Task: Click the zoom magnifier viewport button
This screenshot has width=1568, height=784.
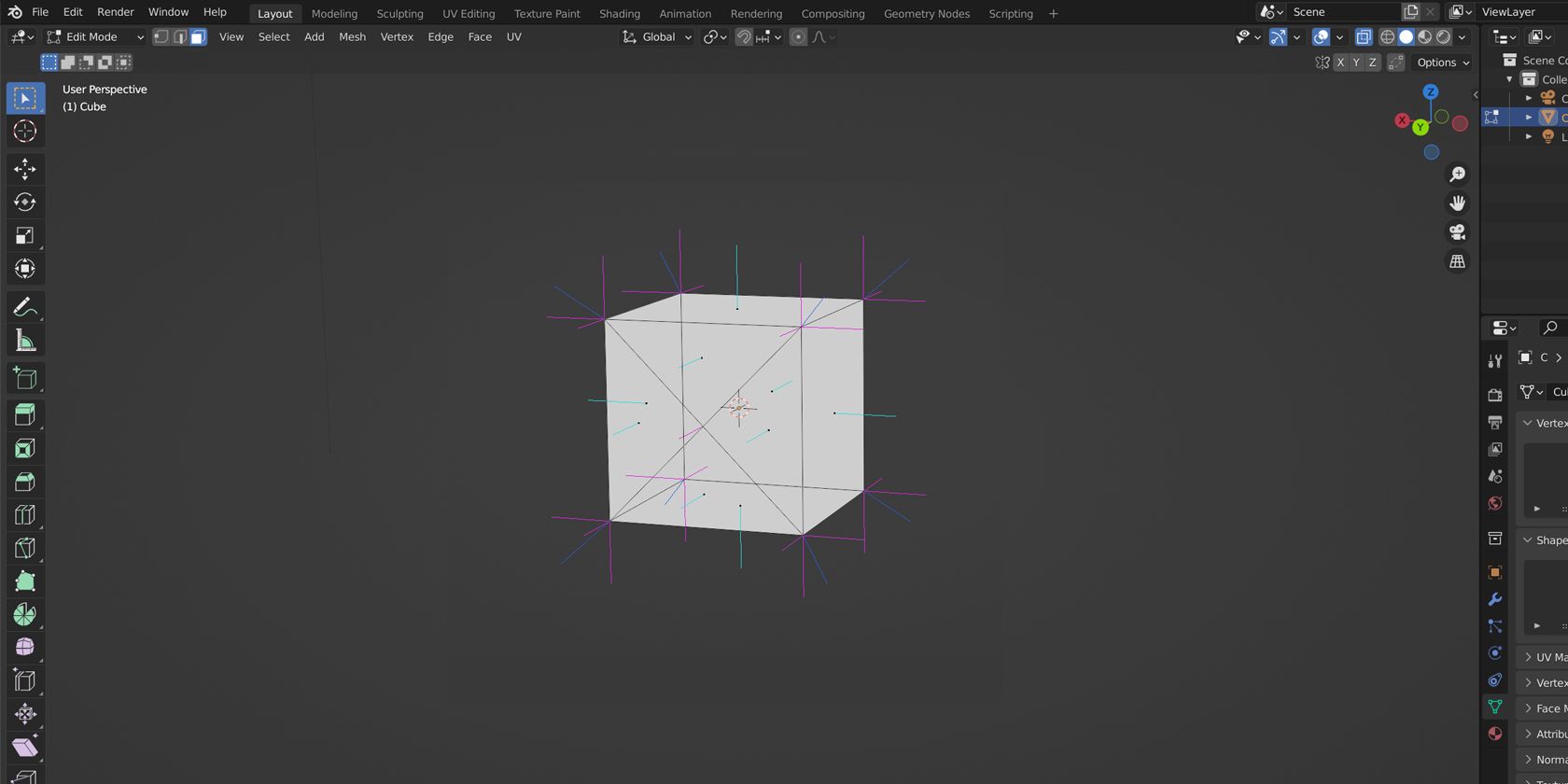Action: point(1457,175)
